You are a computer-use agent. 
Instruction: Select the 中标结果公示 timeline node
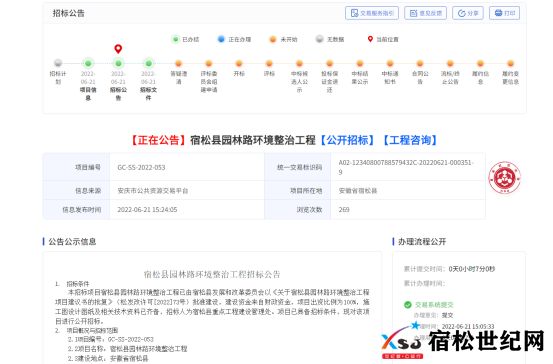click(x=360, y=63)
